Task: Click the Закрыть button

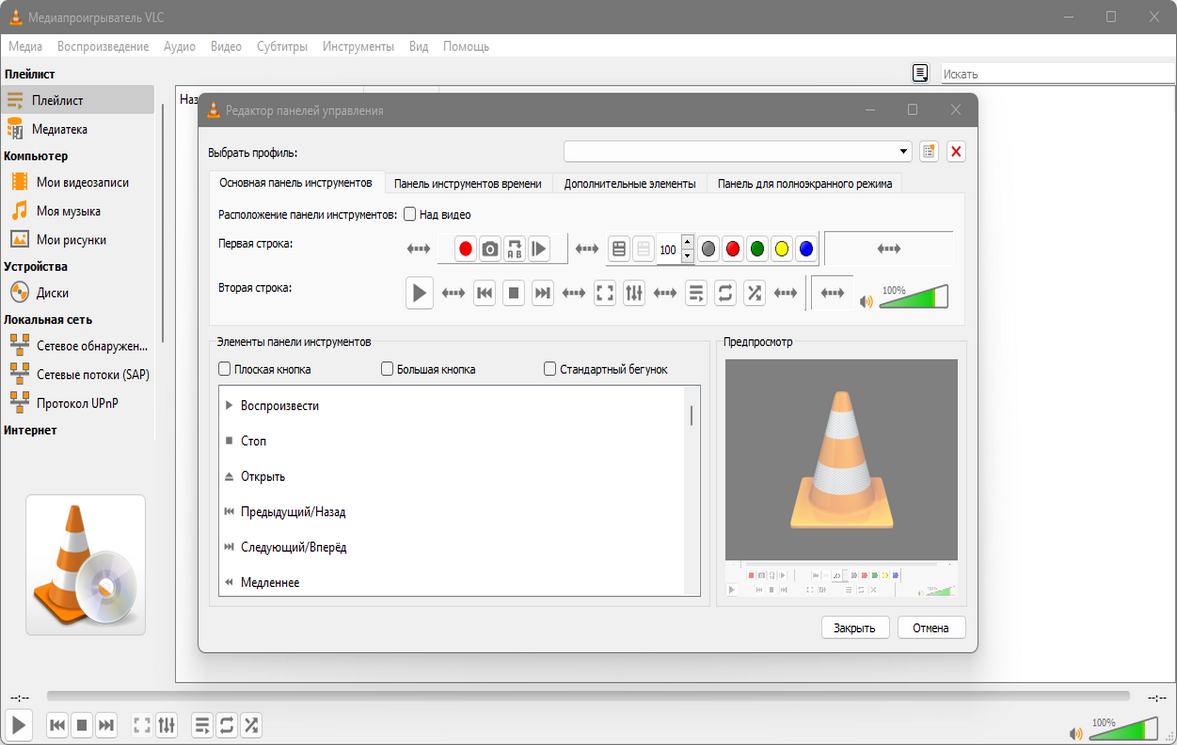Action: coord(855,628)
